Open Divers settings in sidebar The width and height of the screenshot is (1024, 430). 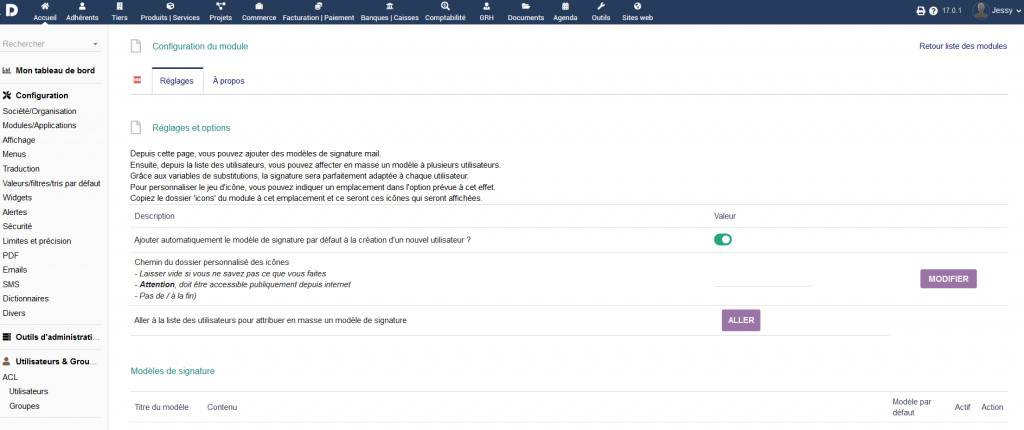tap(14, 313)
